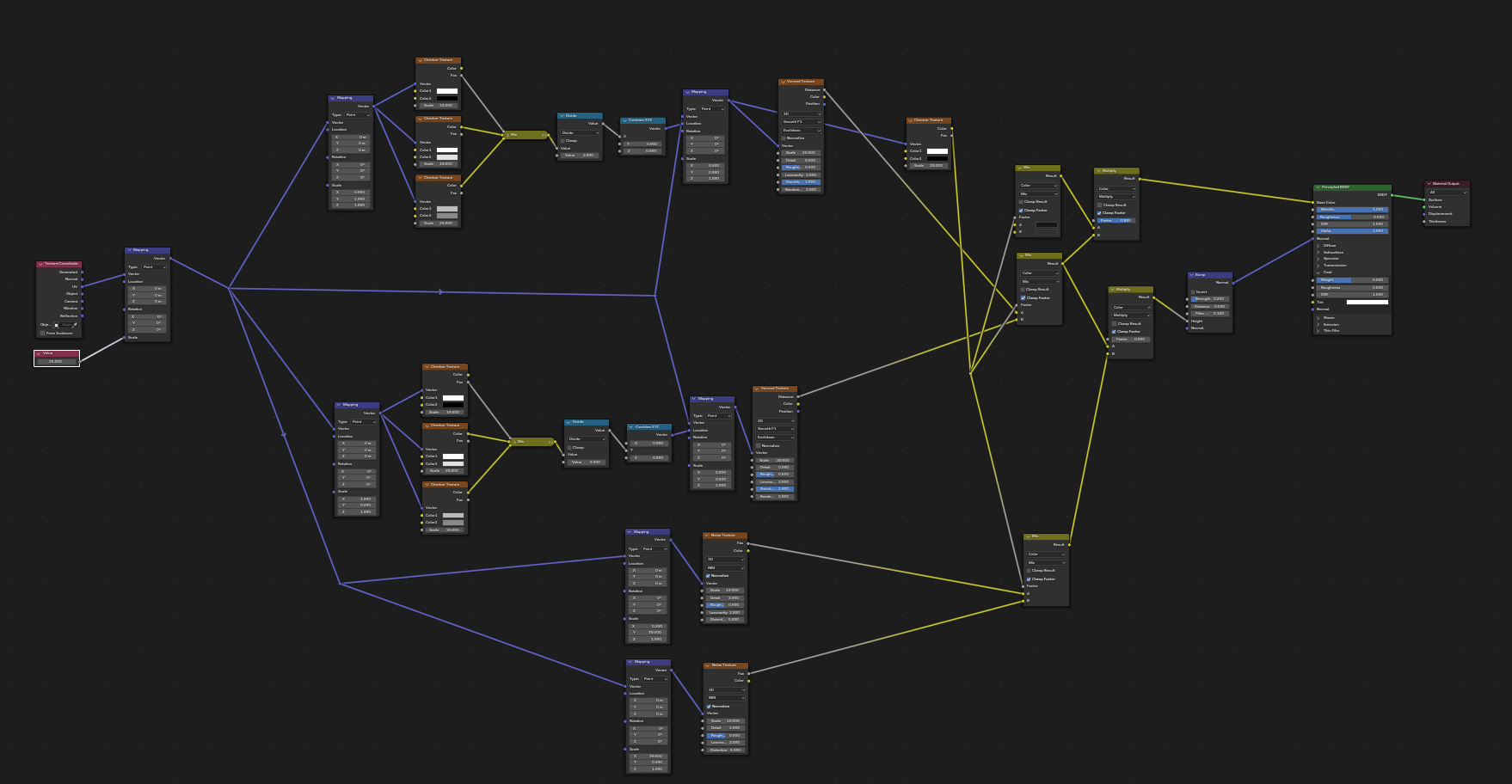Screen dimensions: 1512x784
Task: Click the UV output socket of Texture Coordinate
Action: [82, 286]
